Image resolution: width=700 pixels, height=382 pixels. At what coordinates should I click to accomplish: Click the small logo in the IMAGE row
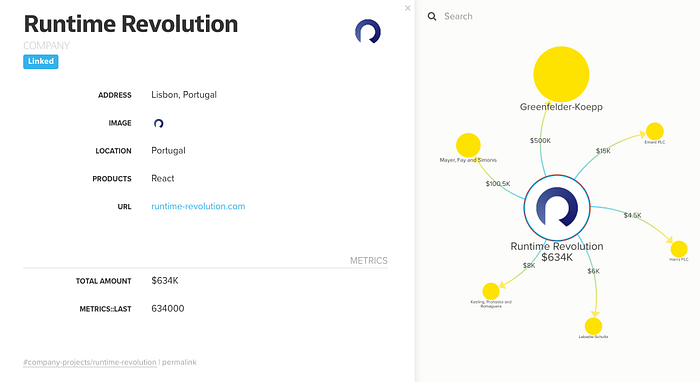[158, 123]
